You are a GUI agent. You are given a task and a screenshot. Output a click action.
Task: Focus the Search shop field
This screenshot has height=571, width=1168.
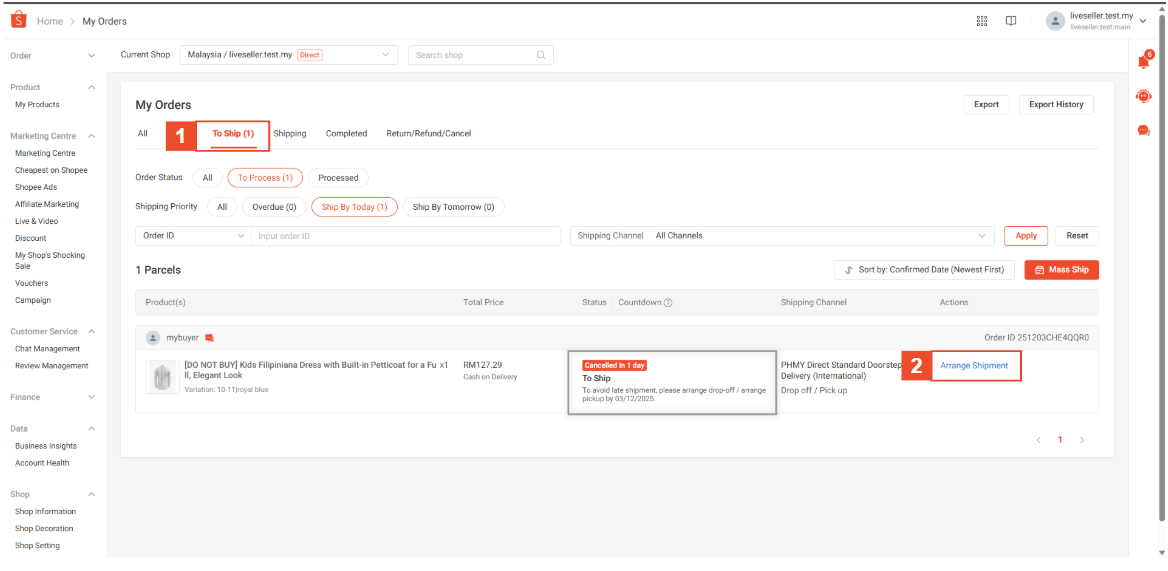[480, 55]
